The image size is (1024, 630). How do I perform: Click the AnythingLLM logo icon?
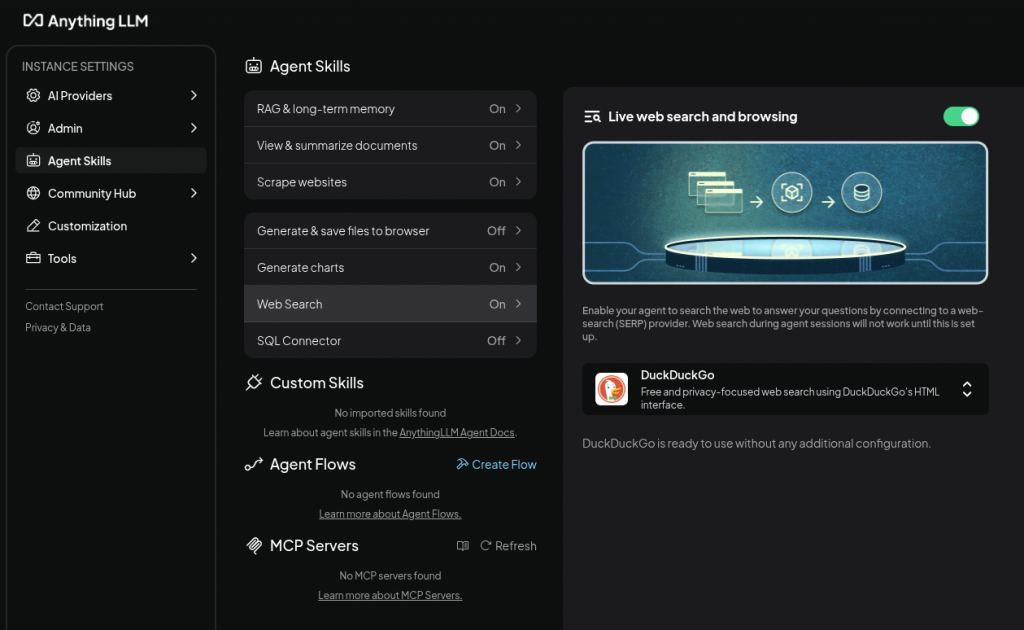(x=33, y=21)
